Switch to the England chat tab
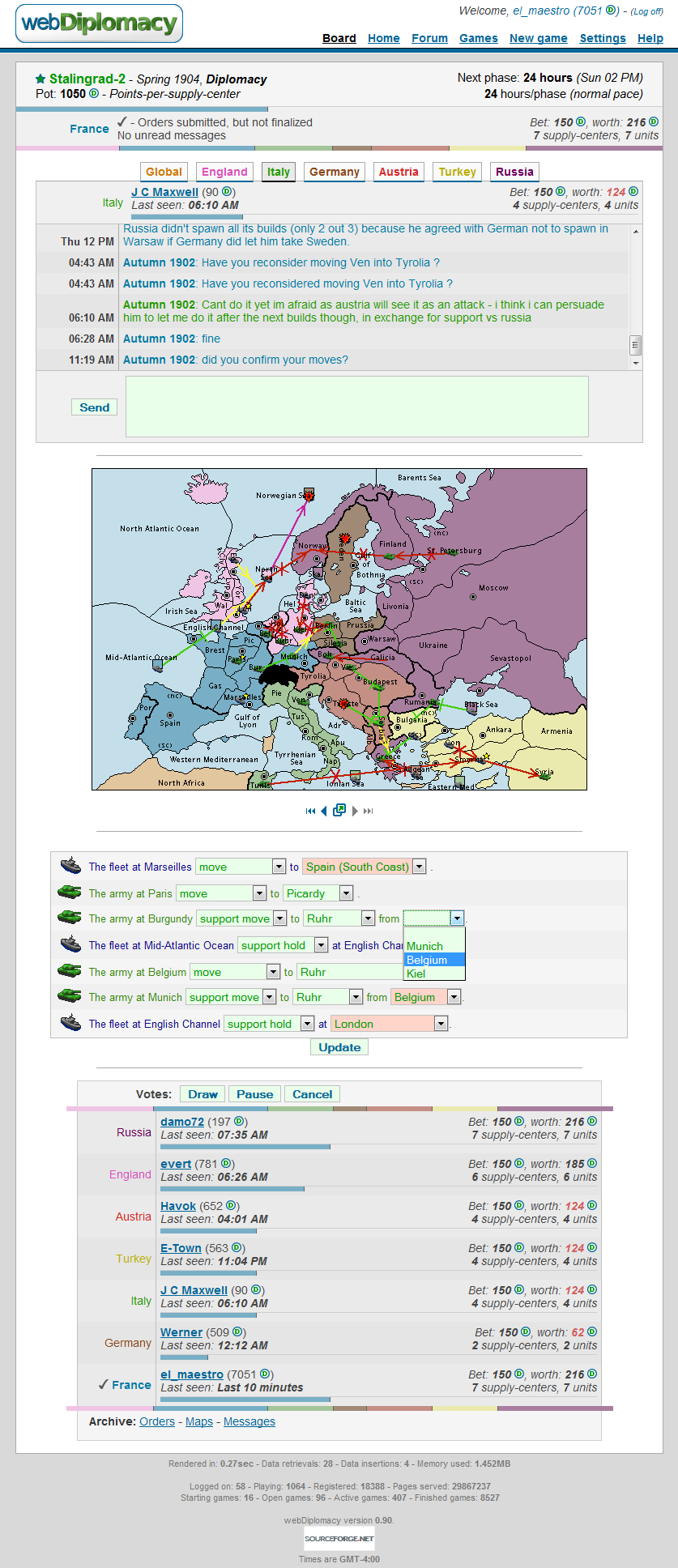Viewport: 678px width, 1568px height. click(224, 172)
